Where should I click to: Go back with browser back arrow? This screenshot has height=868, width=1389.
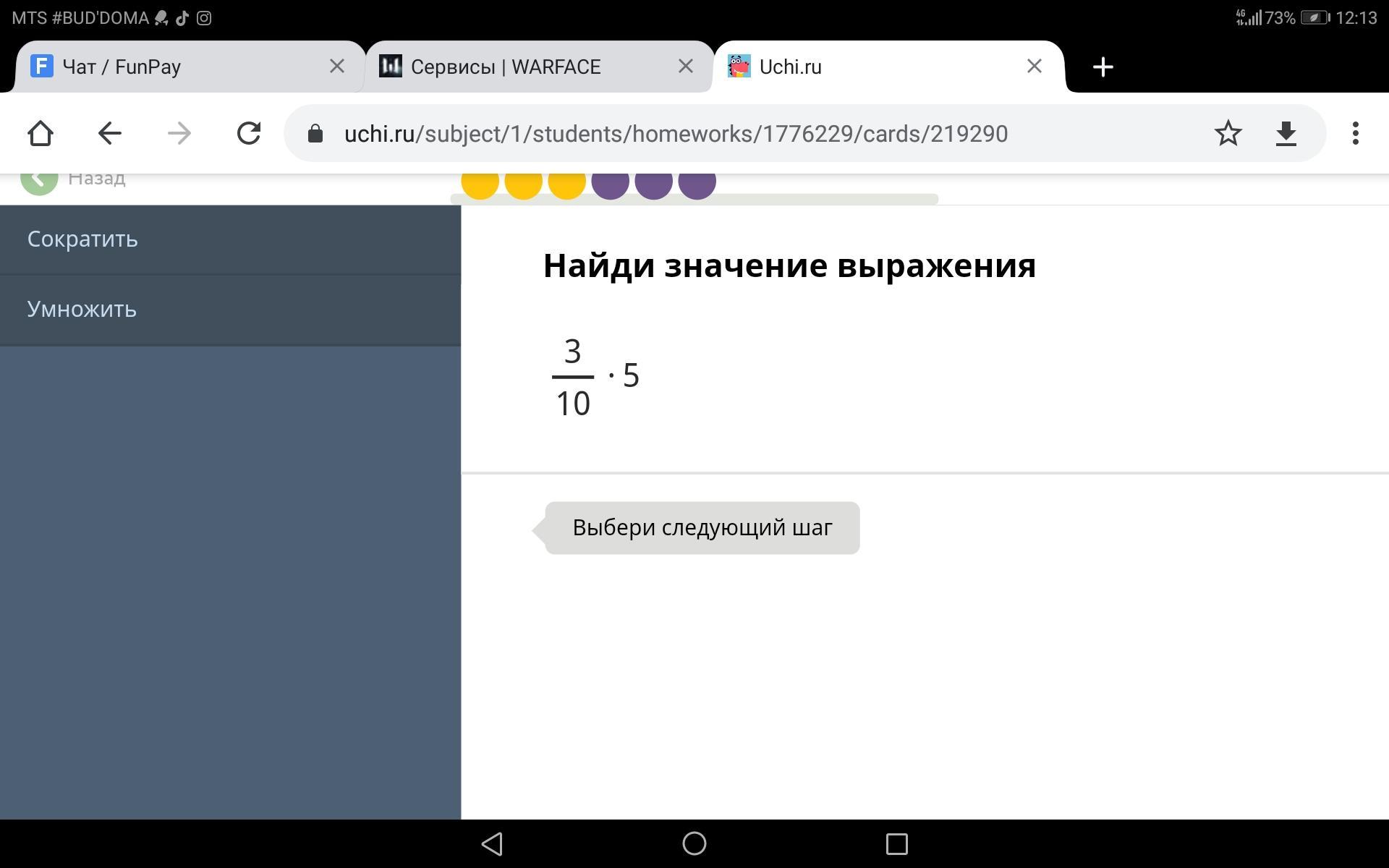coord(110,134)
